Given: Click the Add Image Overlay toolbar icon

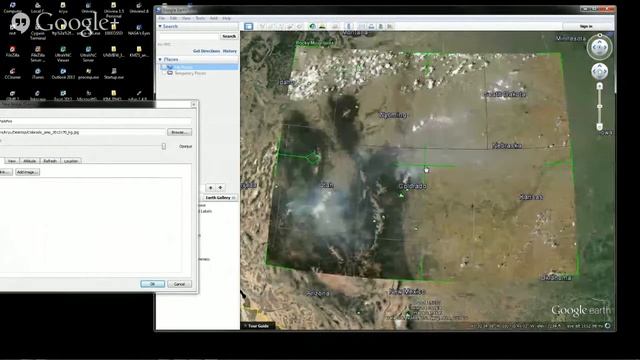Looking at the screenshot, I should pyautogui.click(x=290, y=26).
